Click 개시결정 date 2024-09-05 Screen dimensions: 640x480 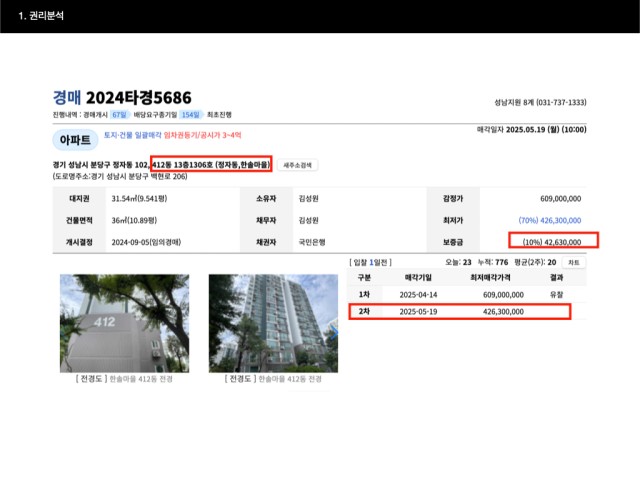point(146,242)
